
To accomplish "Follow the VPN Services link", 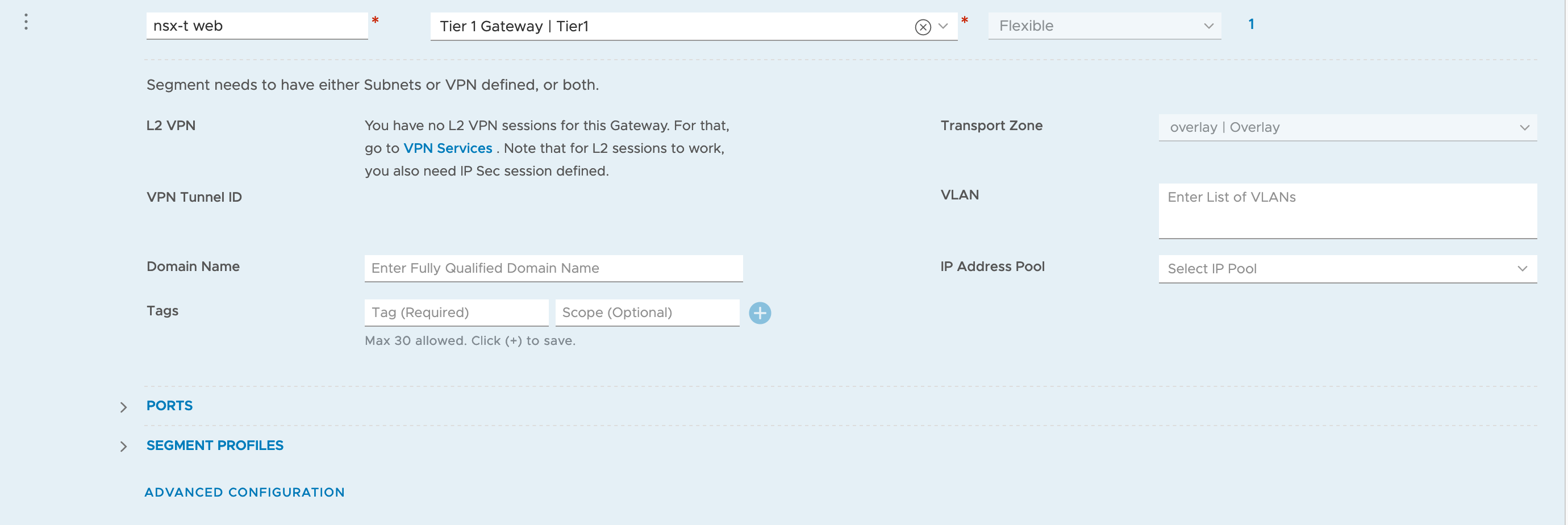I will pos(448,149).
